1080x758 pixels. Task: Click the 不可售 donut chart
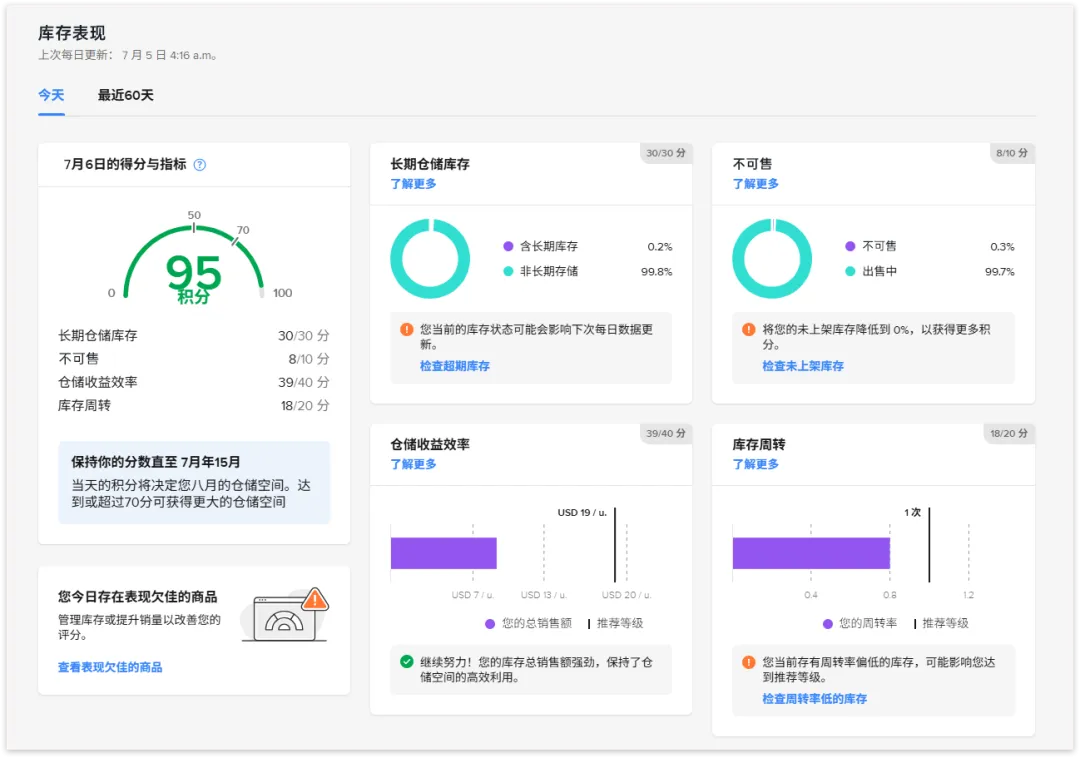click(771, 258)
